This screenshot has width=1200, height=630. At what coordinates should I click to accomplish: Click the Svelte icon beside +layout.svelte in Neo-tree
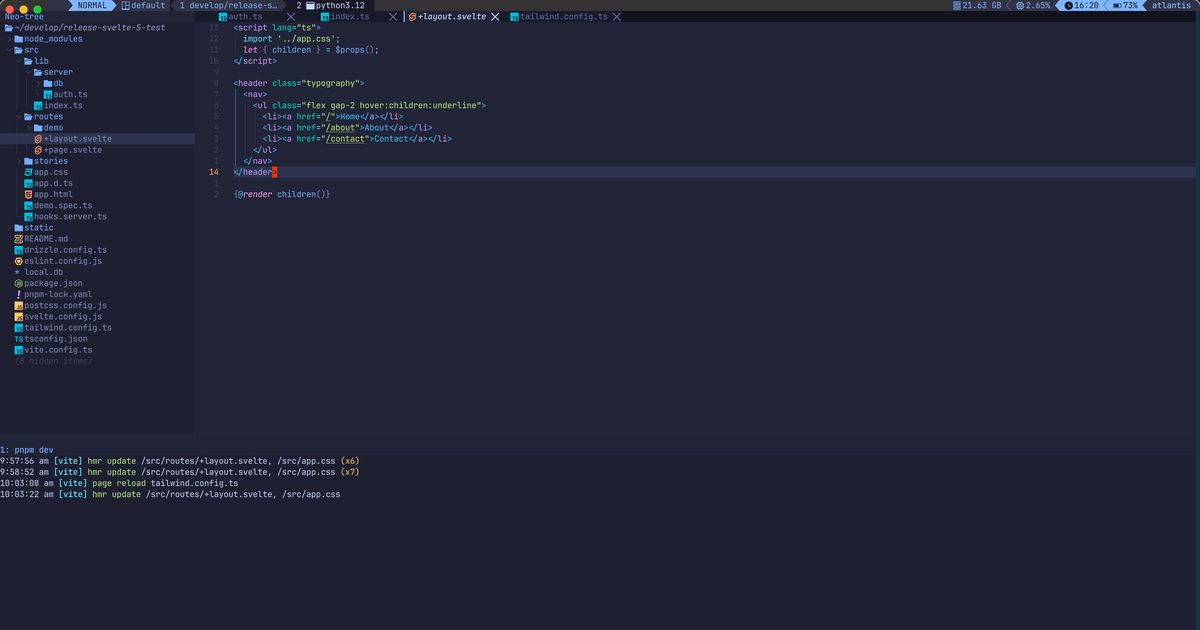point(38,139)
